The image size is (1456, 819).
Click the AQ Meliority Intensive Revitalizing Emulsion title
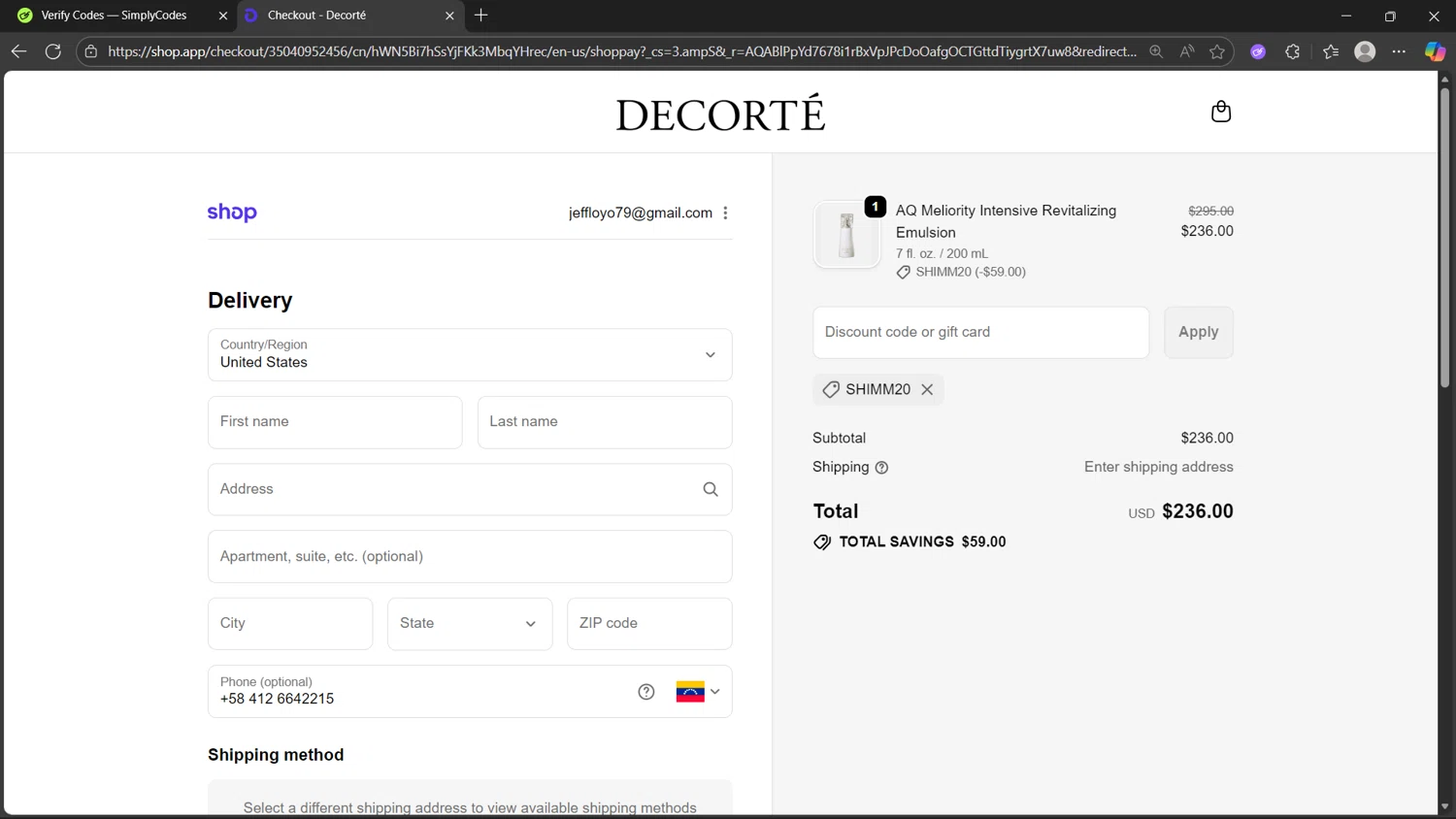coord(1006,221)
